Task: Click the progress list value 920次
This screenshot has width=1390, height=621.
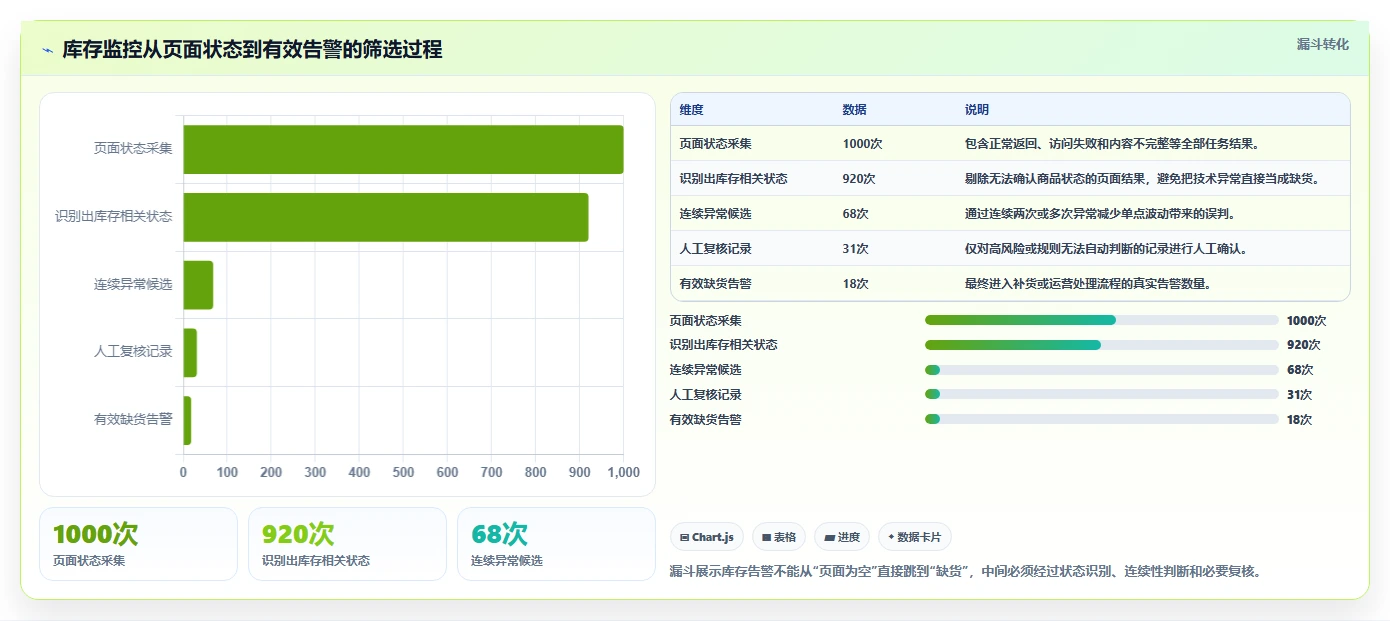Action: [1303, 345]
